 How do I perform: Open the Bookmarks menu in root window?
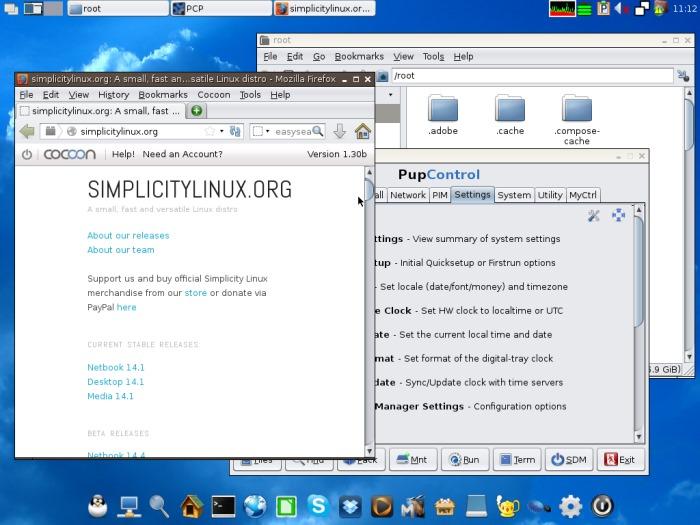click(359, 56)
